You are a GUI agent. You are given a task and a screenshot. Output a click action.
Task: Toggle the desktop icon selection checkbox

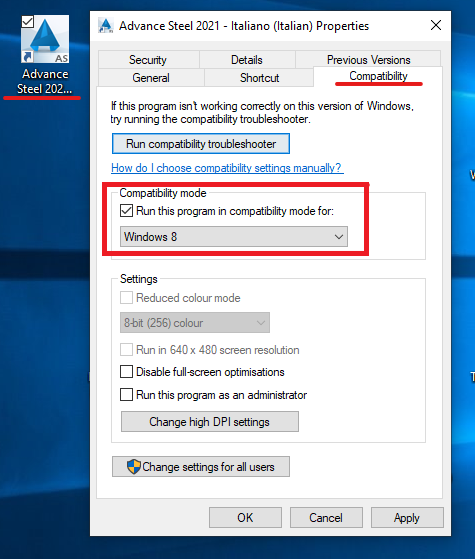28,21
